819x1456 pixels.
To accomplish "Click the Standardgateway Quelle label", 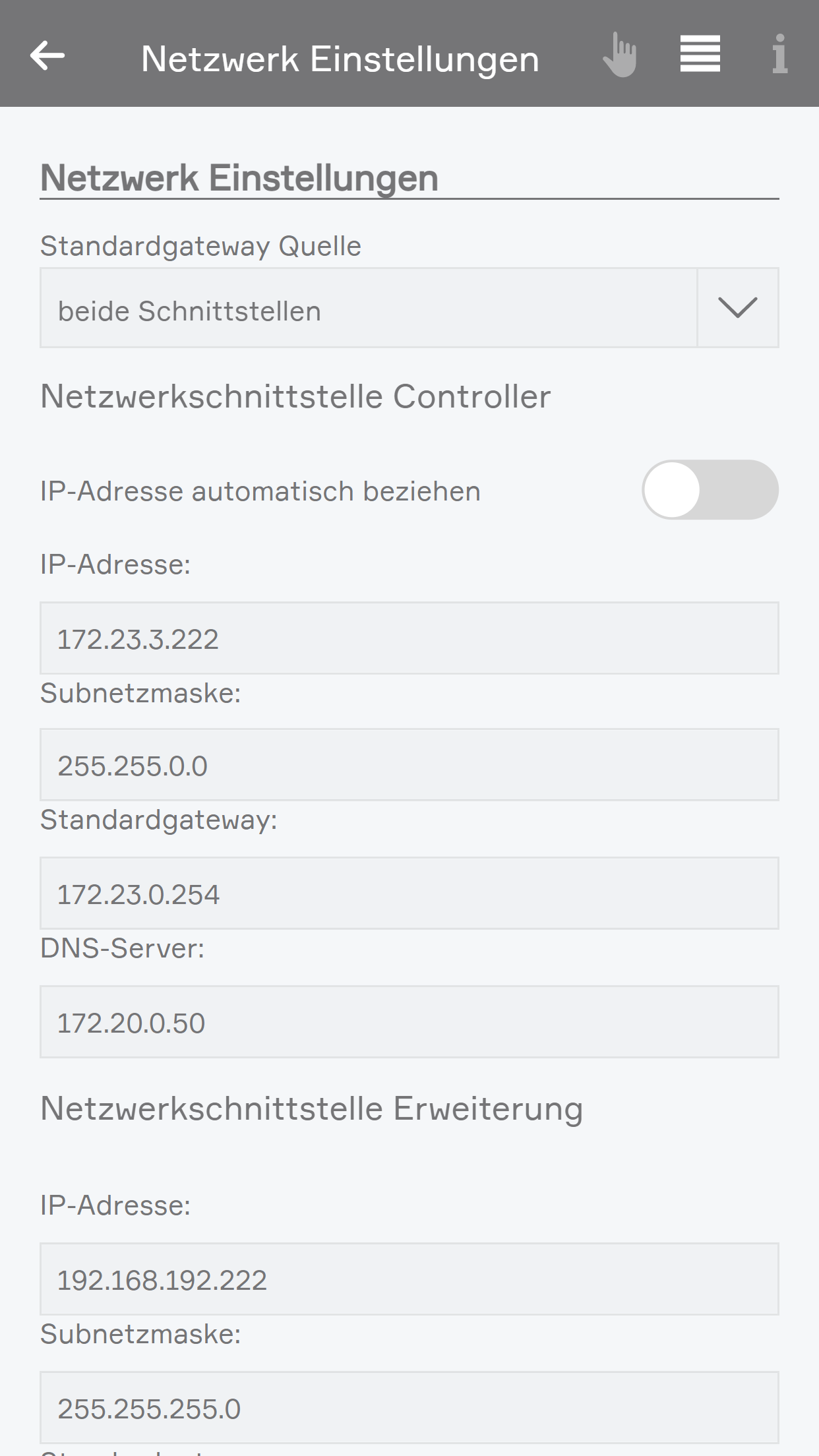I will click(200, 246).
